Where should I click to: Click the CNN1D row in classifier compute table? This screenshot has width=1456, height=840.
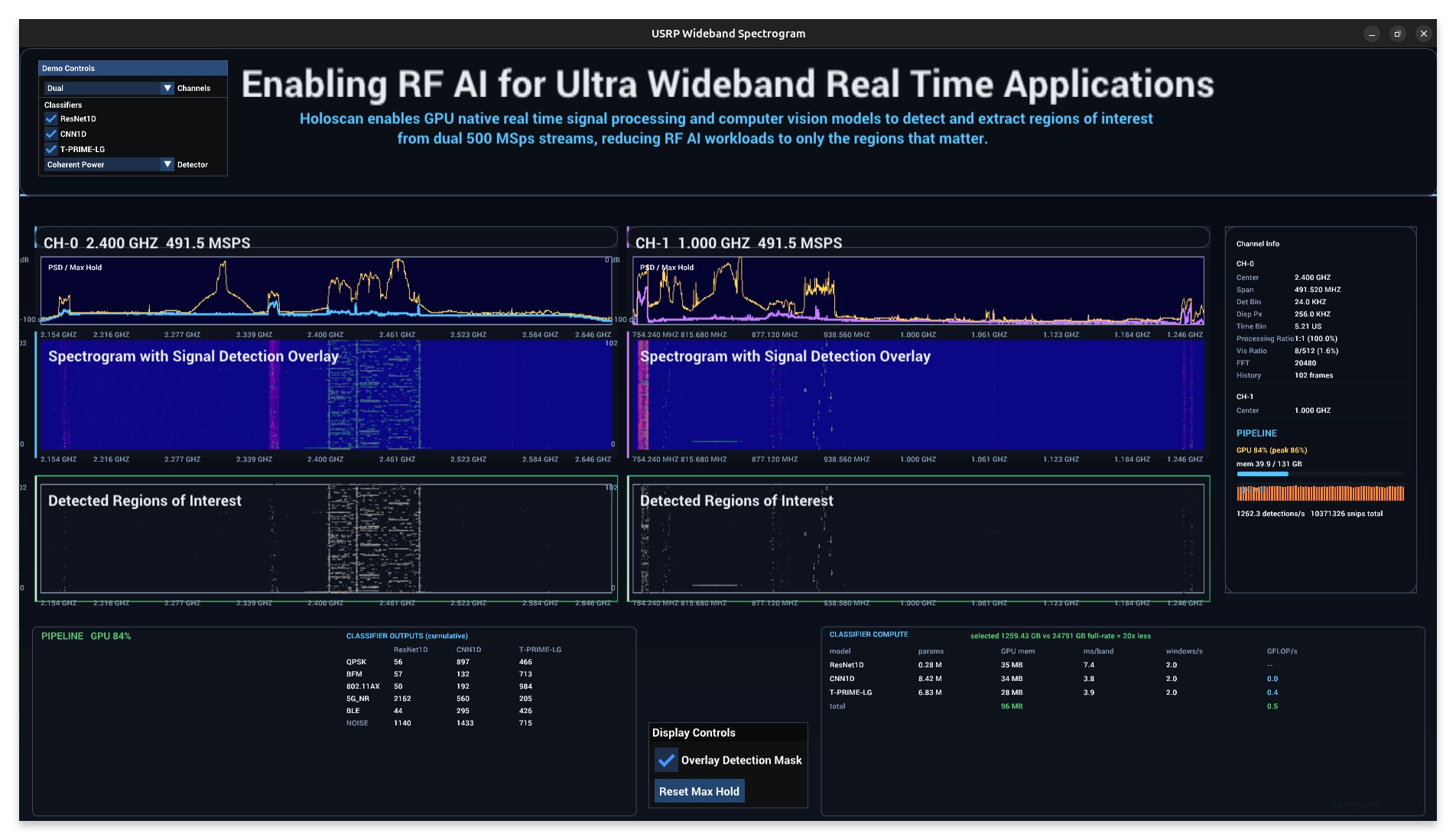1063,679
